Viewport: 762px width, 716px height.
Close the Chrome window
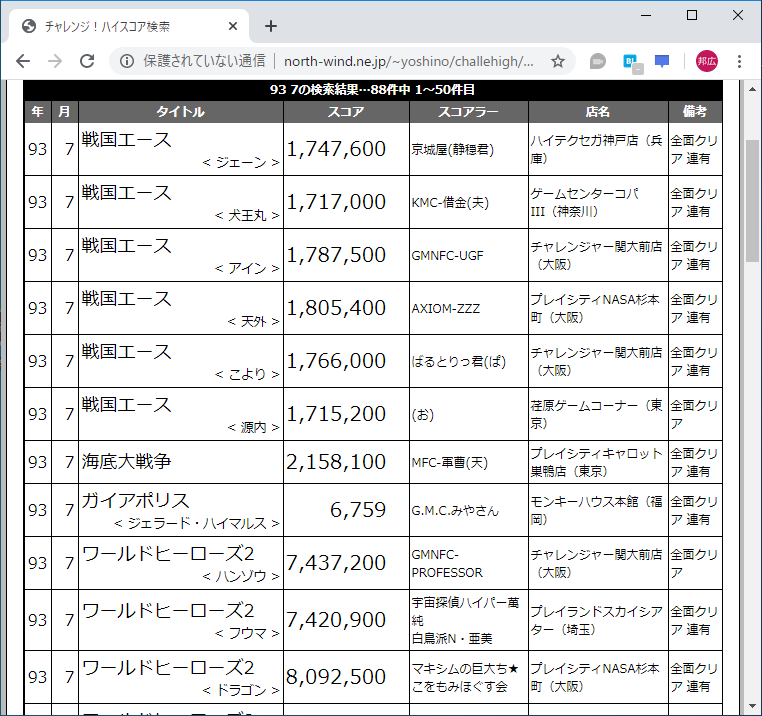738,16
